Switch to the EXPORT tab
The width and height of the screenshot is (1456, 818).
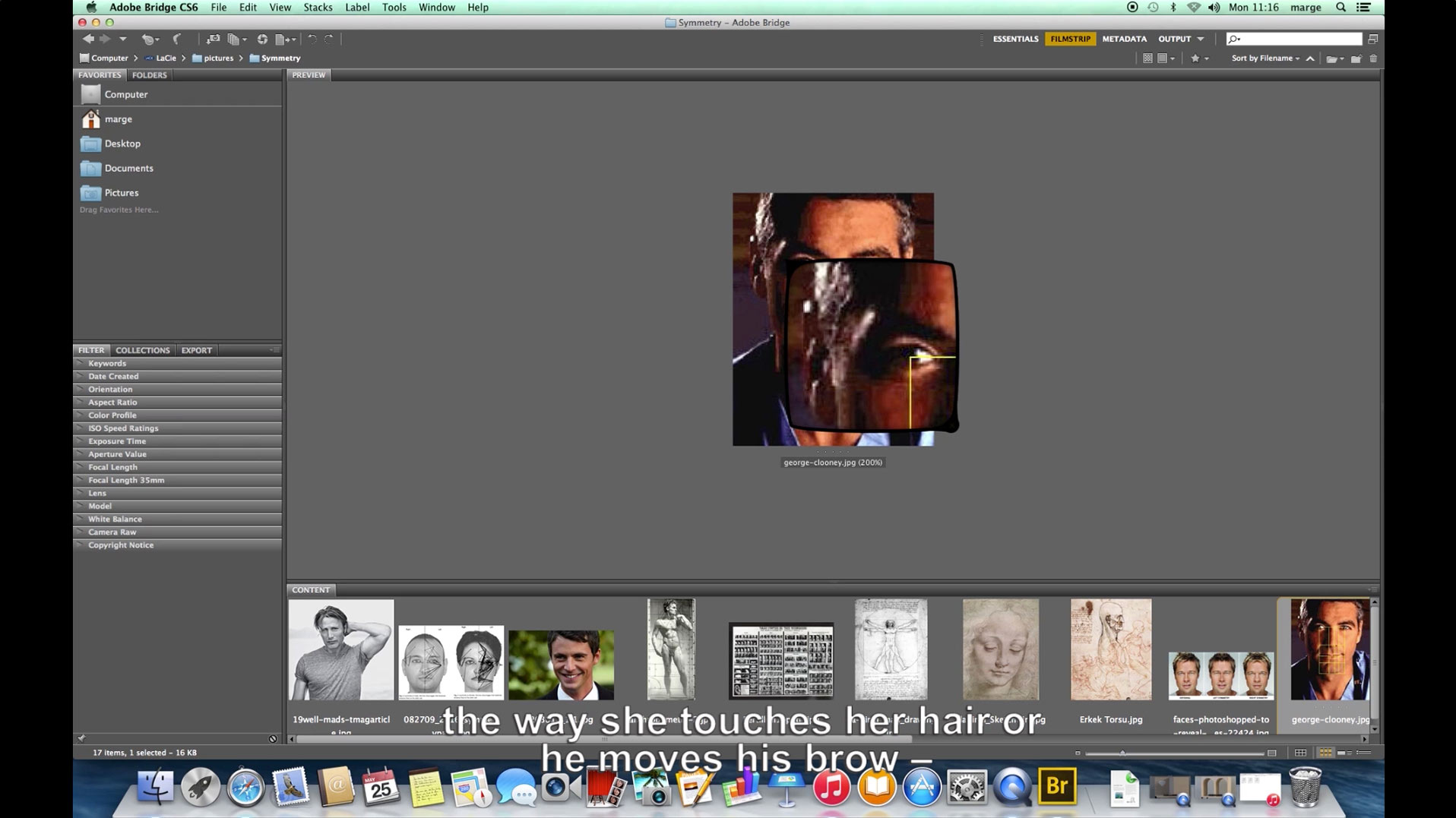[196, 350]
